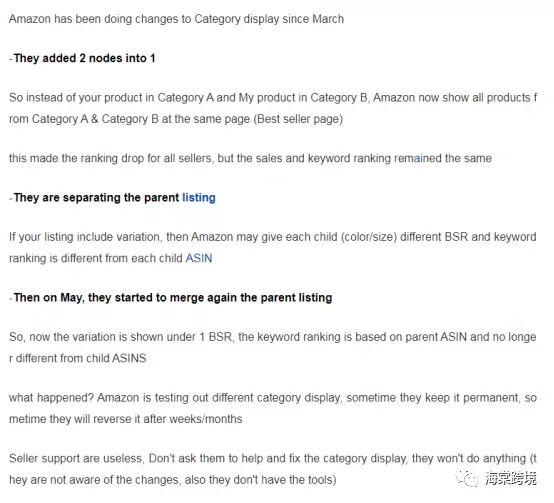Viewport: 554px width, 503px height.
Task: Click the heading 'They added 2 nodes into 1'
Action: tap(84, 58)
